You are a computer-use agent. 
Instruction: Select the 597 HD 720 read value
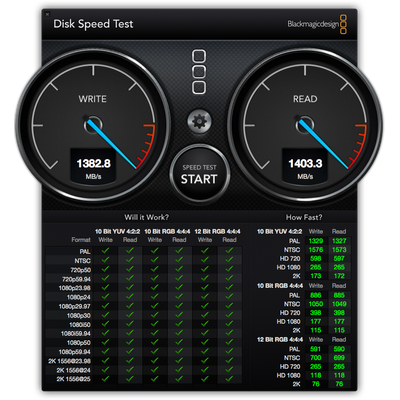click(339, 258)
